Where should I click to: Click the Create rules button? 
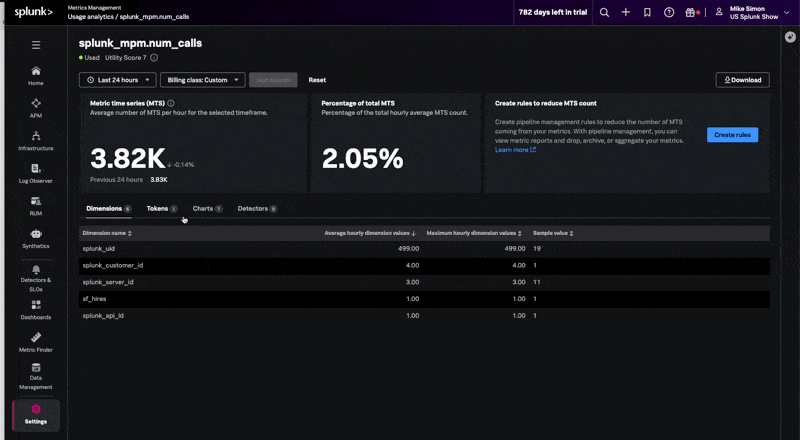732,135
